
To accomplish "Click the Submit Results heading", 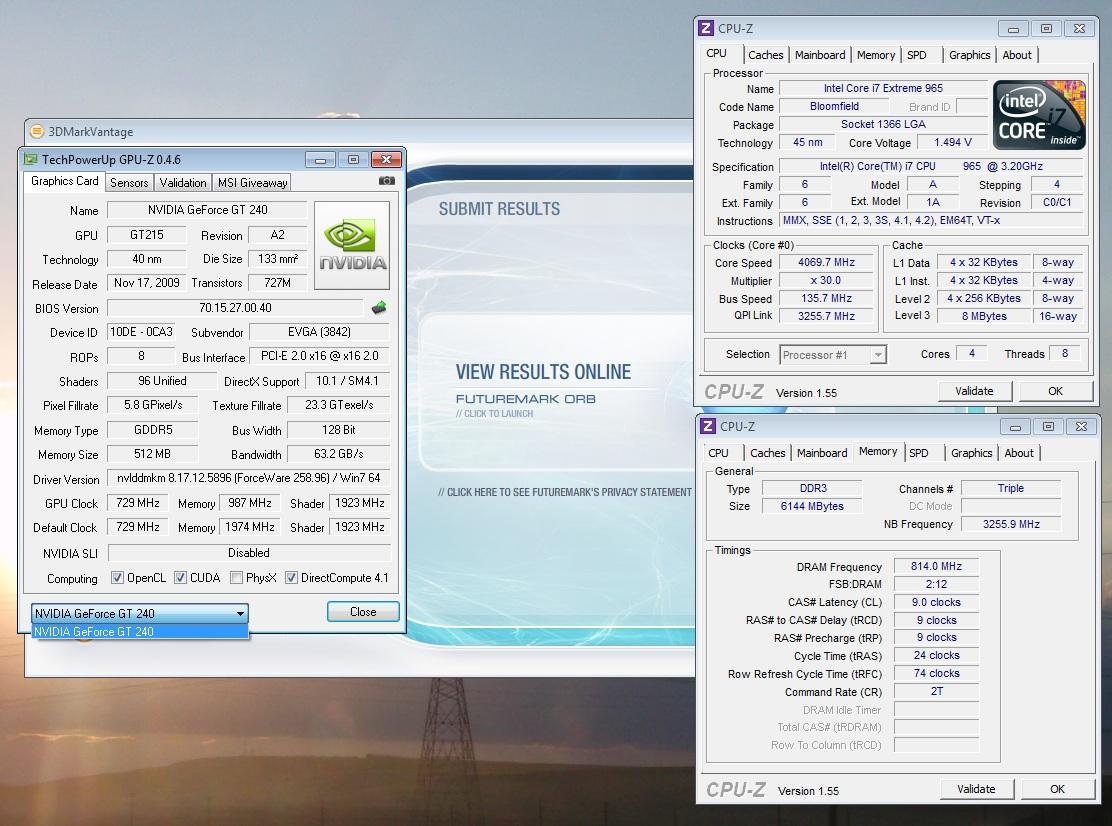I will tap(499, 208).
